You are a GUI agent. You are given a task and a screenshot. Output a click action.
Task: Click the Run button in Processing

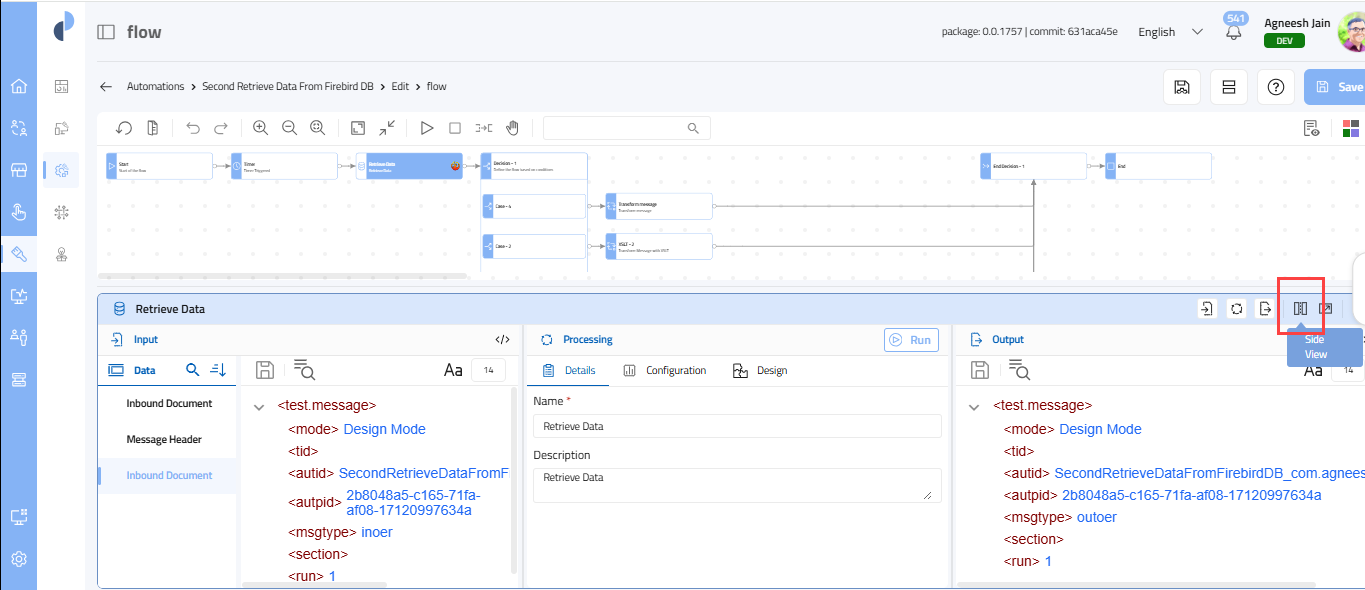pos(911,340)
